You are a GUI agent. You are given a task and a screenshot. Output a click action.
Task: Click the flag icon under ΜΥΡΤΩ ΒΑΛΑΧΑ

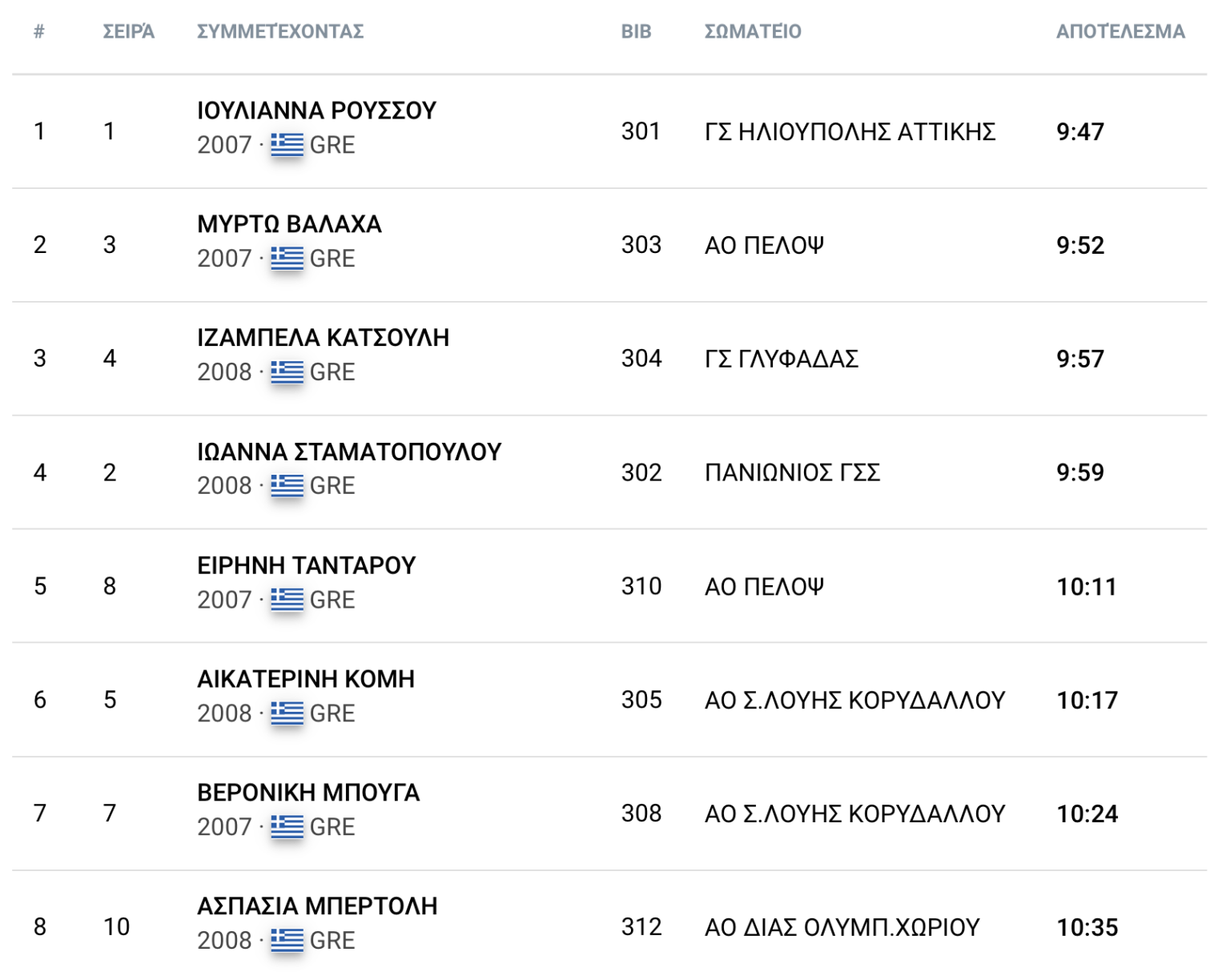tap(287, 259)
